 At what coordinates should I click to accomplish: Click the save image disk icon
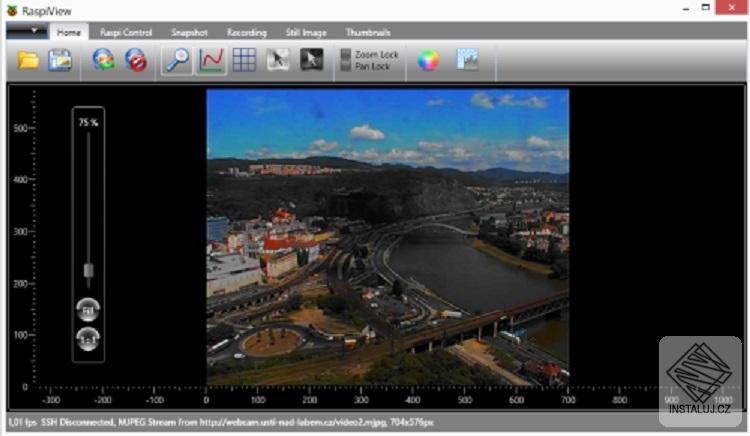click(60, 60)
